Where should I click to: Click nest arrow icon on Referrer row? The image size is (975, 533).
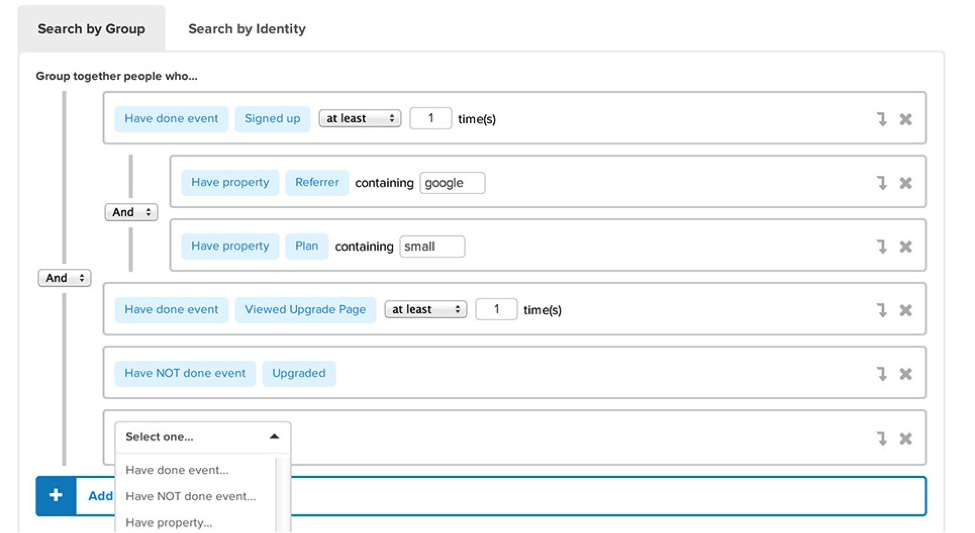click(x=882, y=183)
